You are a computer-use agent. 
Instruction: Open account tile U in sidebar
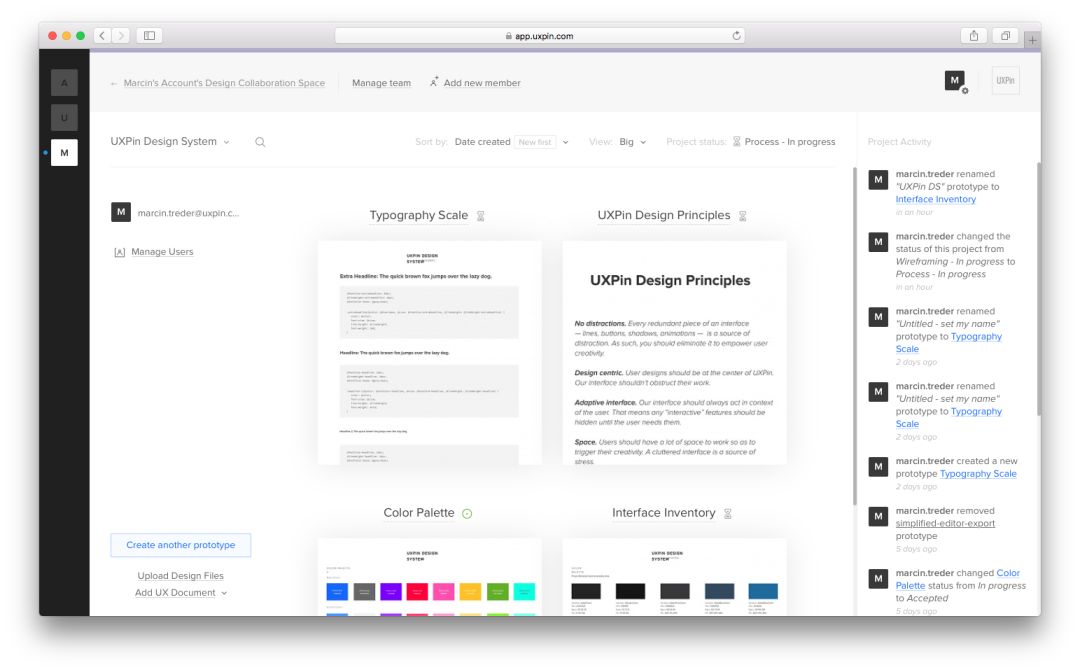click(x=64, y=118)
